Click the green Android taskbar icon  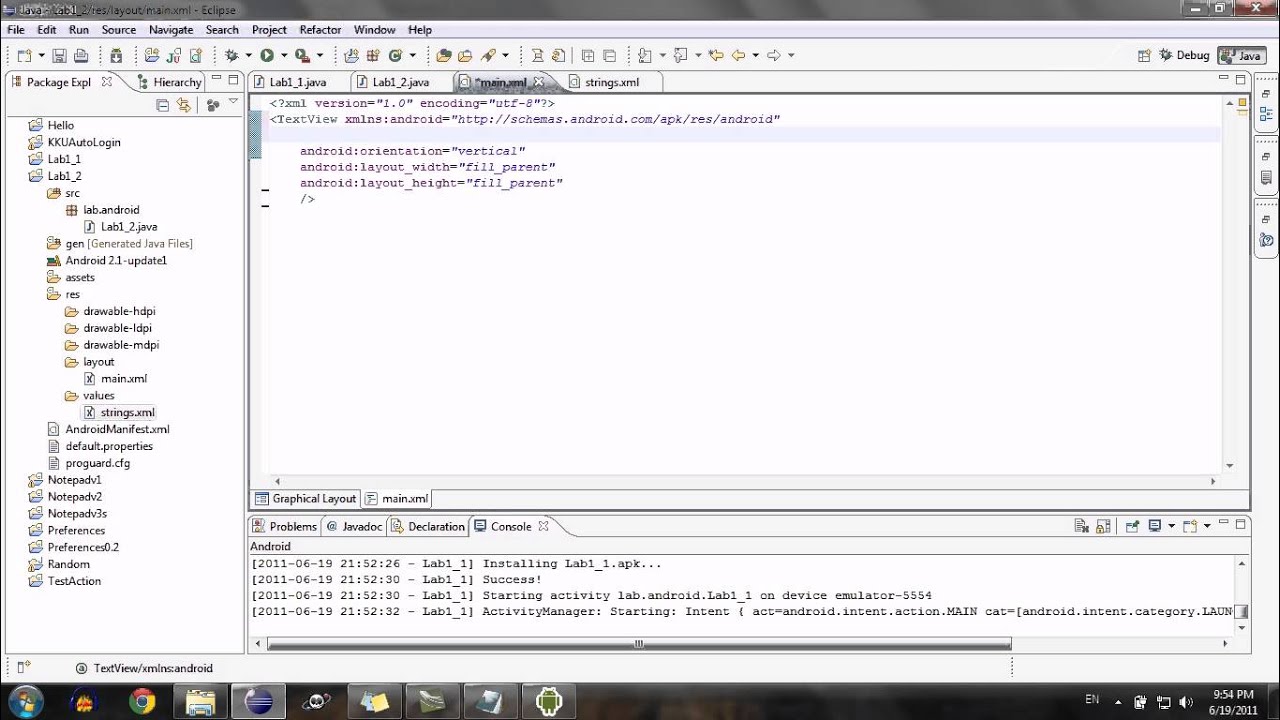(548, 701)
